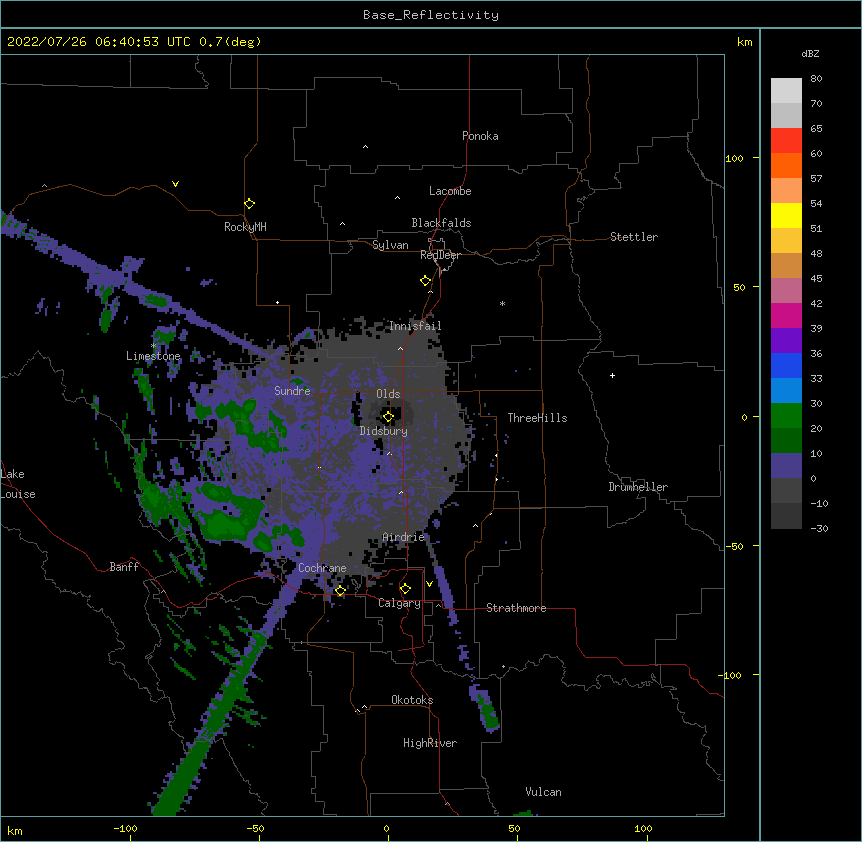Click the km unit label at top right
Viewport: 862px width, 842px height.
point(744,42)
